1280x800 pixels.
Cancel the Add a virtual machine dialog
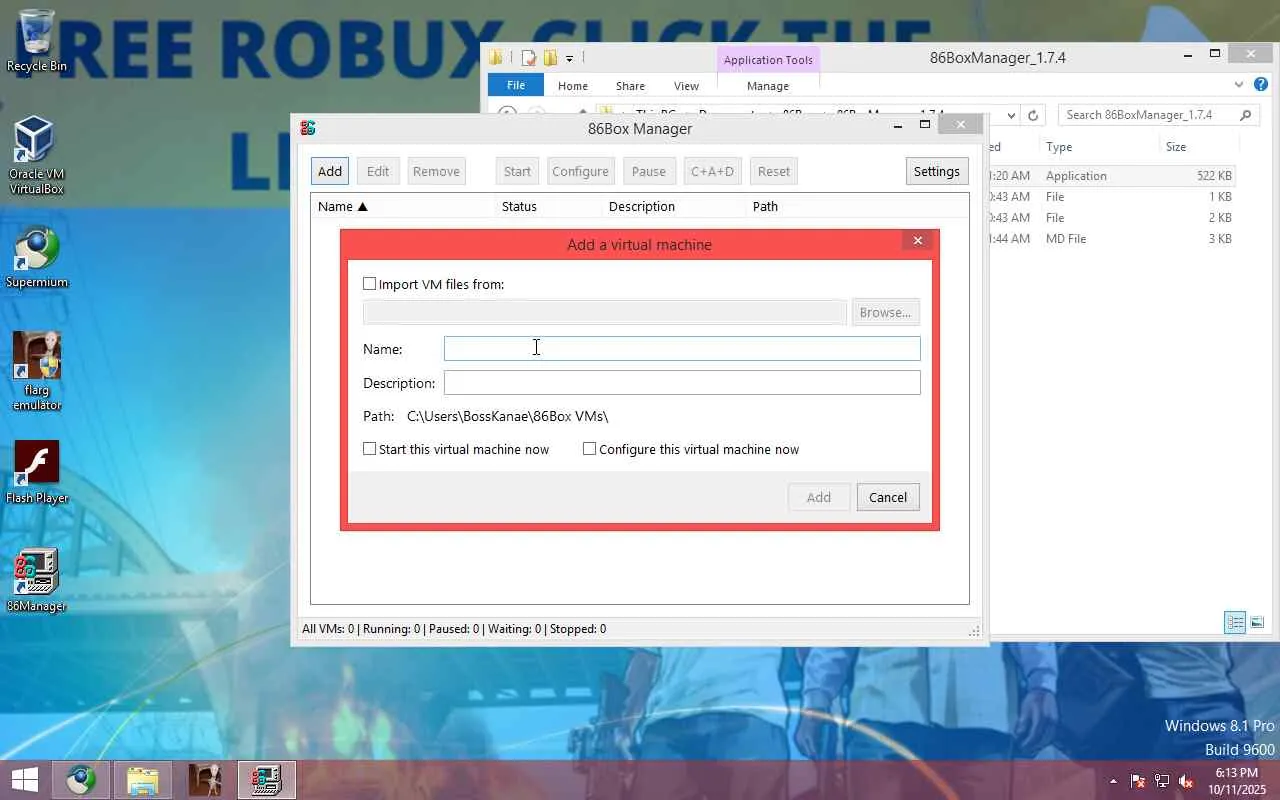pos(888,497)
